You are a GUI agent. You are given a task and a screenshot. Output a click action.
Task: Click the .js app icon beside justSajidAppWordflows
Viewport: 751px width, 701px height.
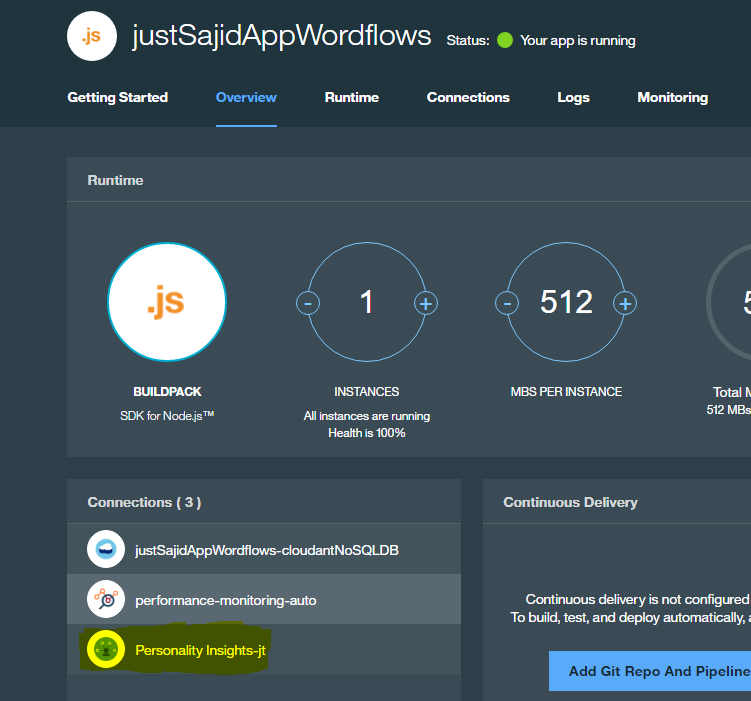click(91, 36)
